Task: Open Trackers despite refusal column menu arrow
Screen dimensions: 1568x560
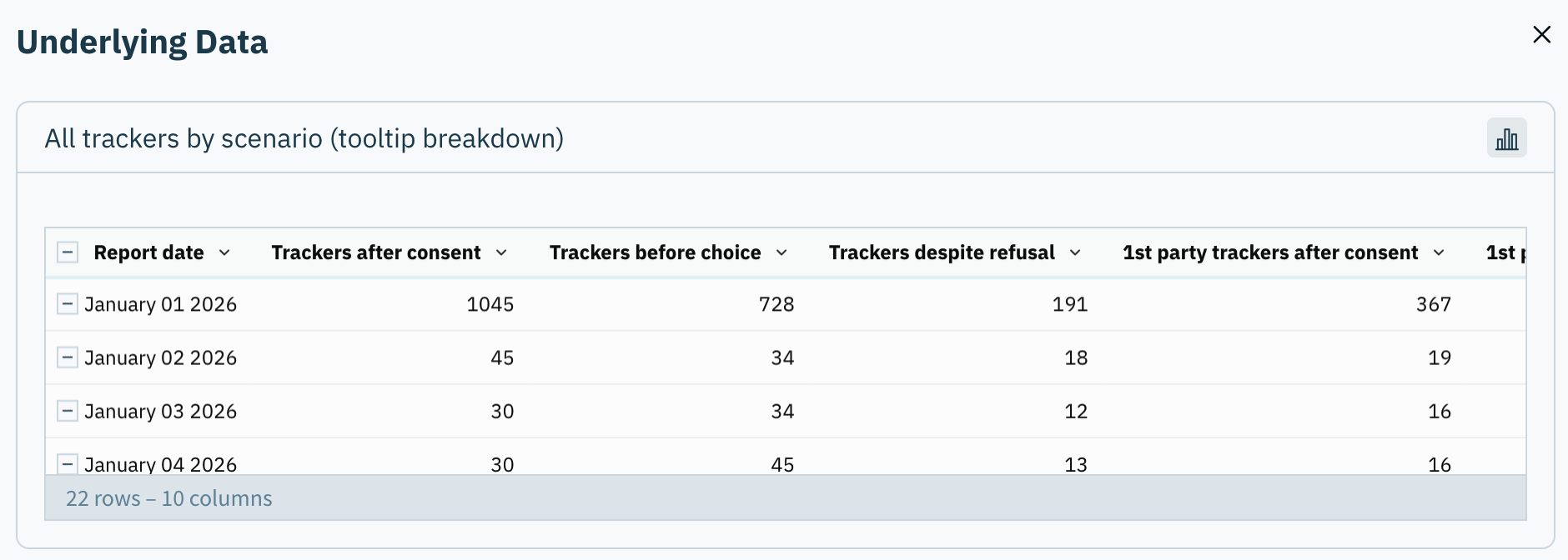Action: 1075,252
